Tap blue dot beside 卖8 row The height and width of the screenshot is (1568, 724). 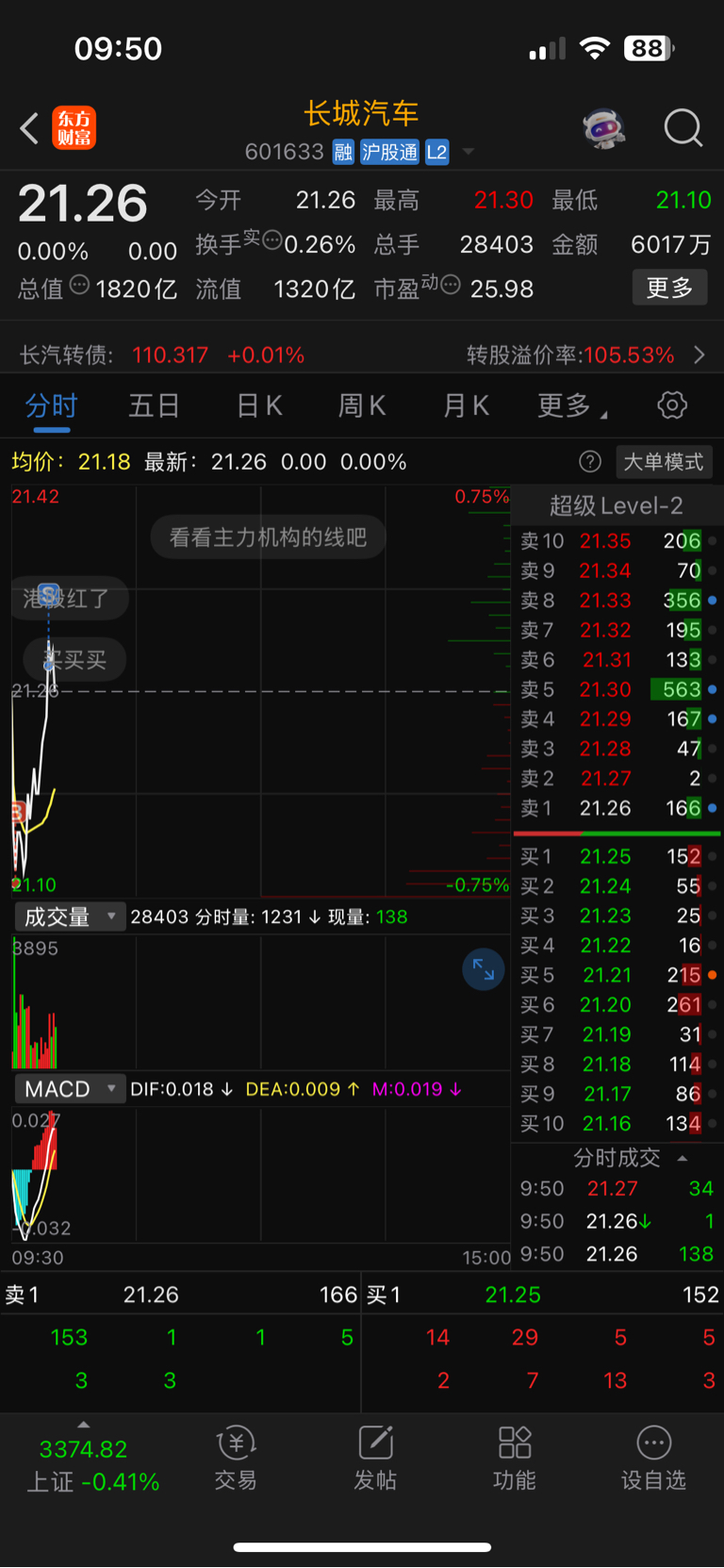712,601
